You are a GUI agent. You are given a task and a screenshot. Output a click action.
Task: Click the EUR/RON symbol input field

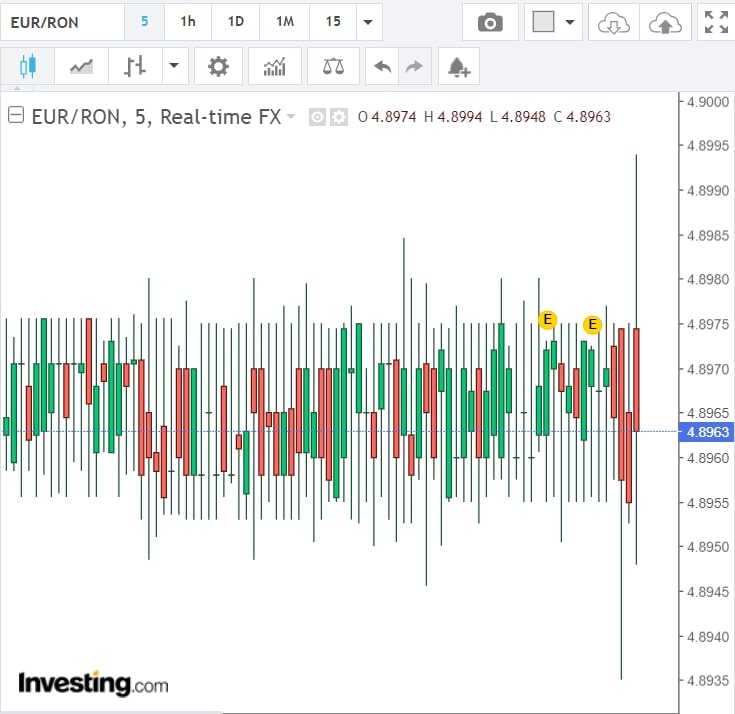62,22
